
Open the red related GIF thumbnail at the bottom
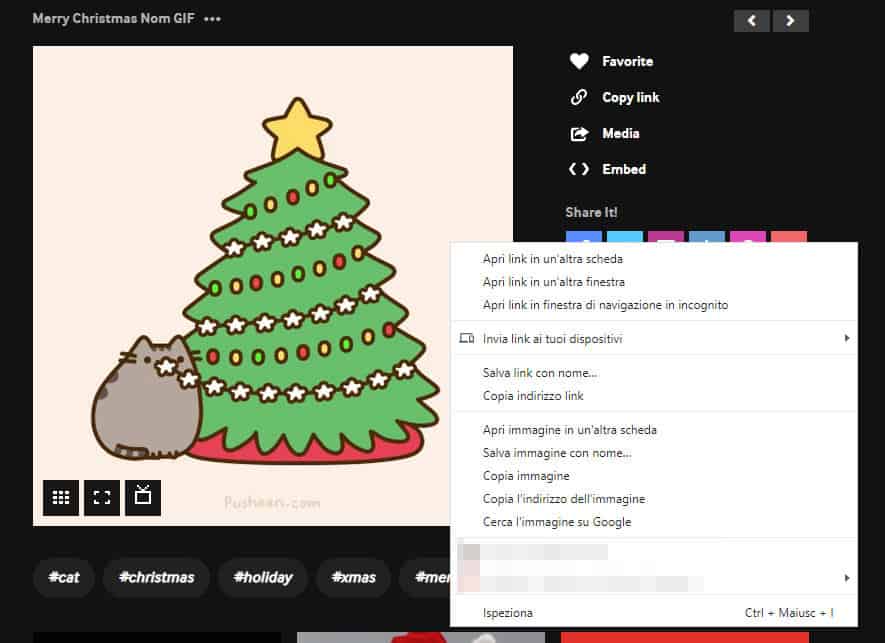[685, 638]
